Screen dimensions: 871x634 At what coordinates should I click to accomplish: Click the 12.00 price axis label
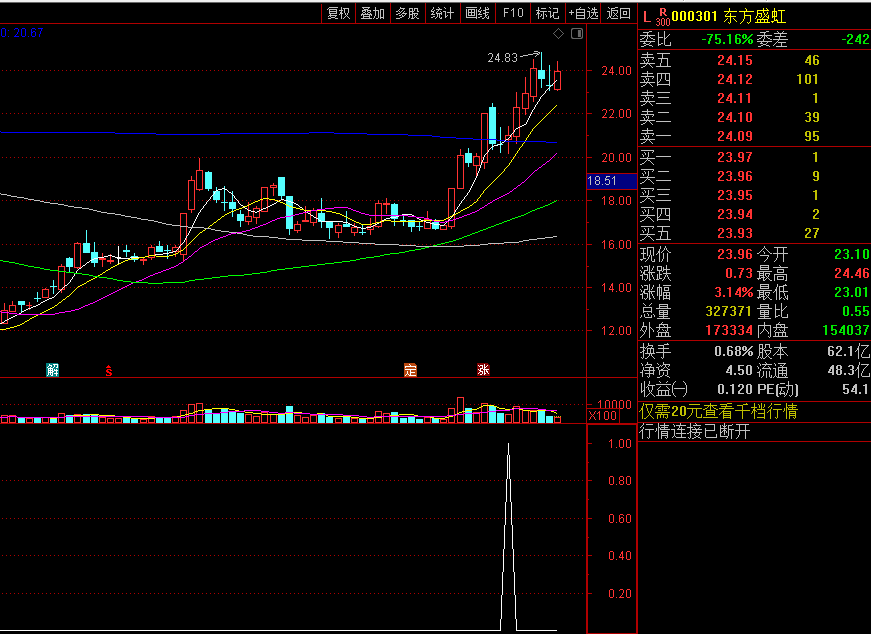tap(617, 331)
